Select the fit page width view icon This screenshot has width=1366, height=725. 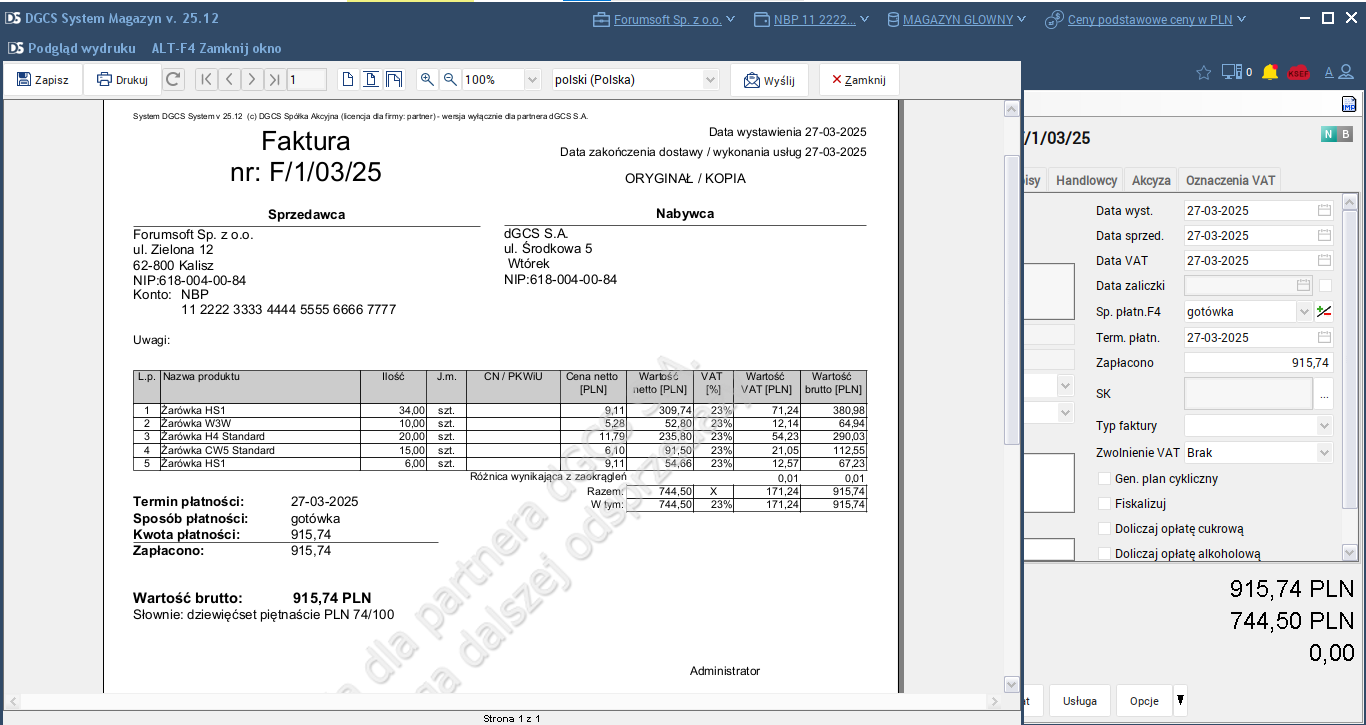(371, 80)
